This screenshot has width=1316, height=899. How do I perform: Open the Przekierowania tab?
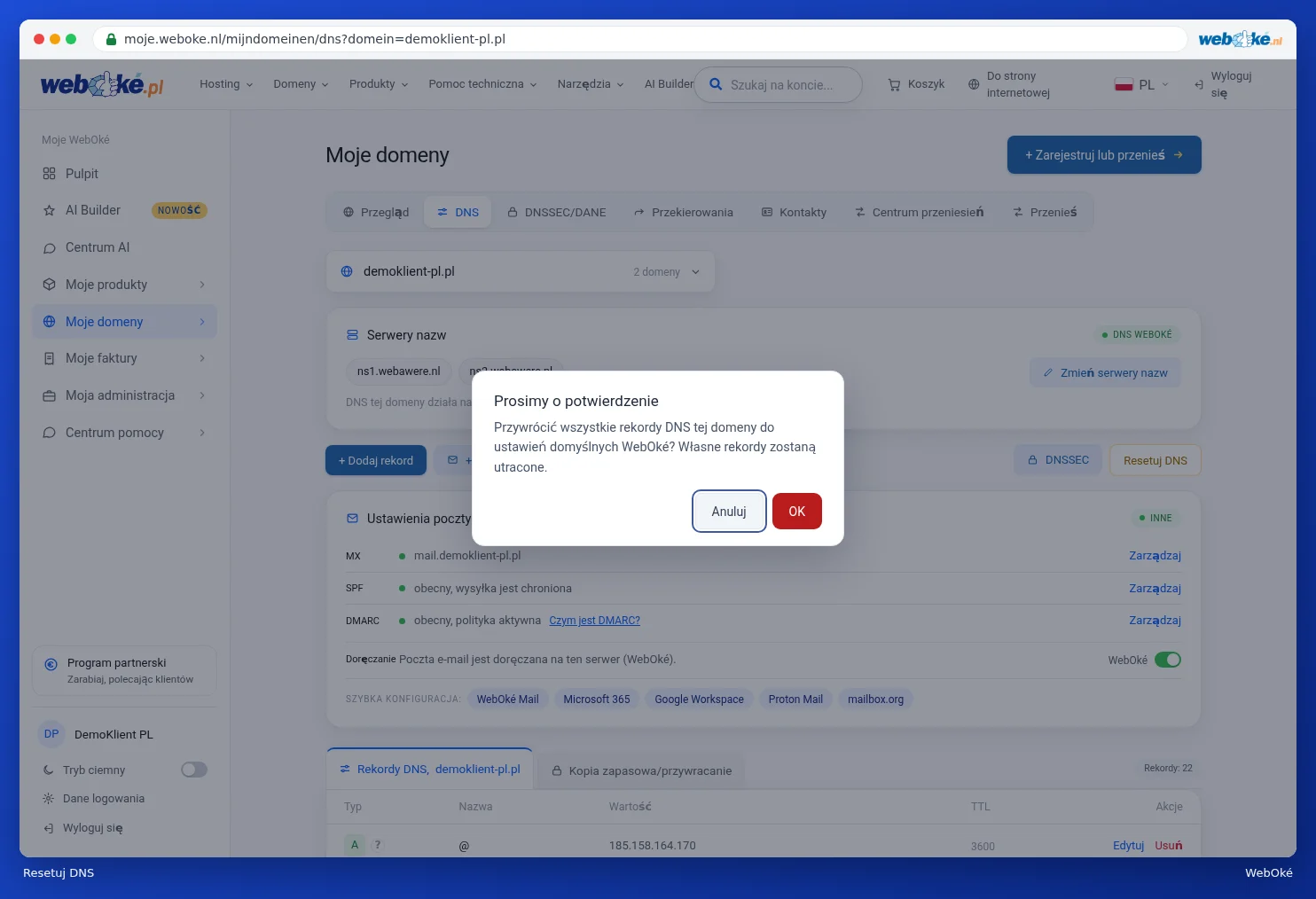click(683, 212)
